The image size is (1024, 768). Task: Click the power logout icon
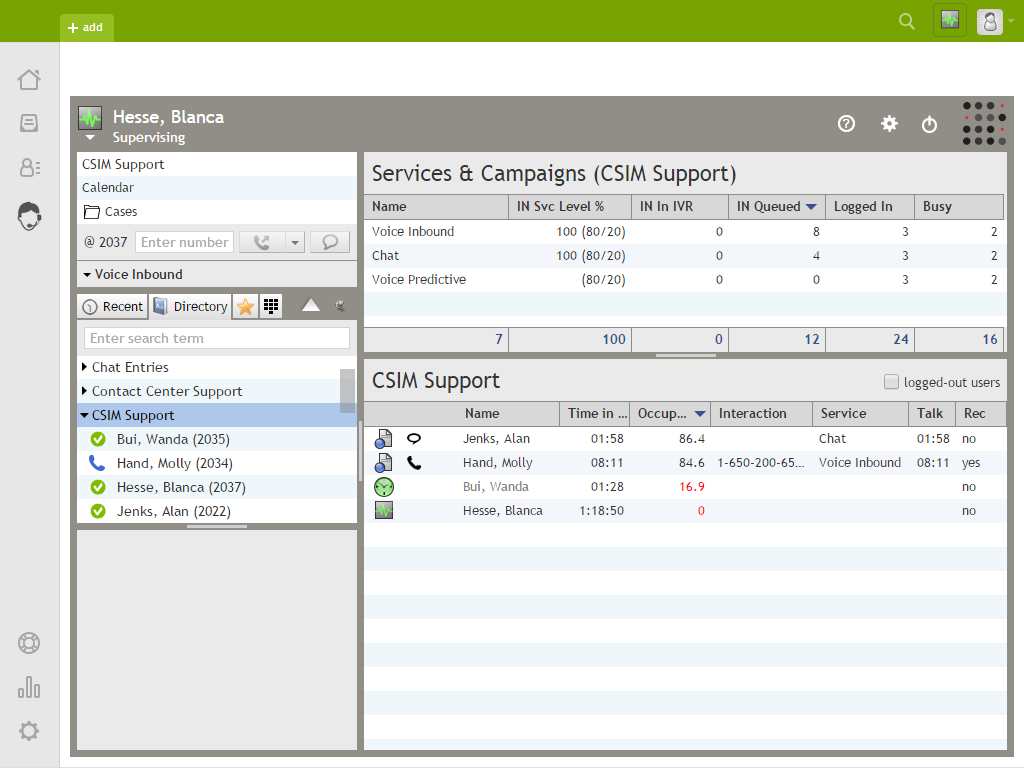click(929, 125)
